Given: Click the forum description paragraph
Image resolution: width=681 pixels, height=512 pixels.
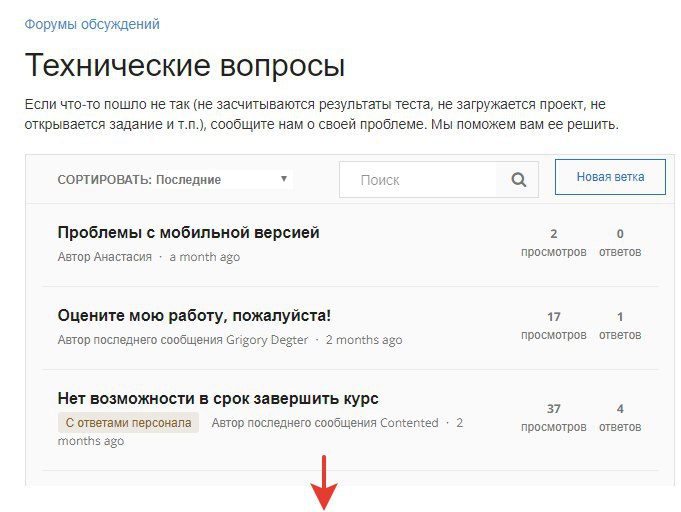Looking at the screenshot, I should pos(321,114).
